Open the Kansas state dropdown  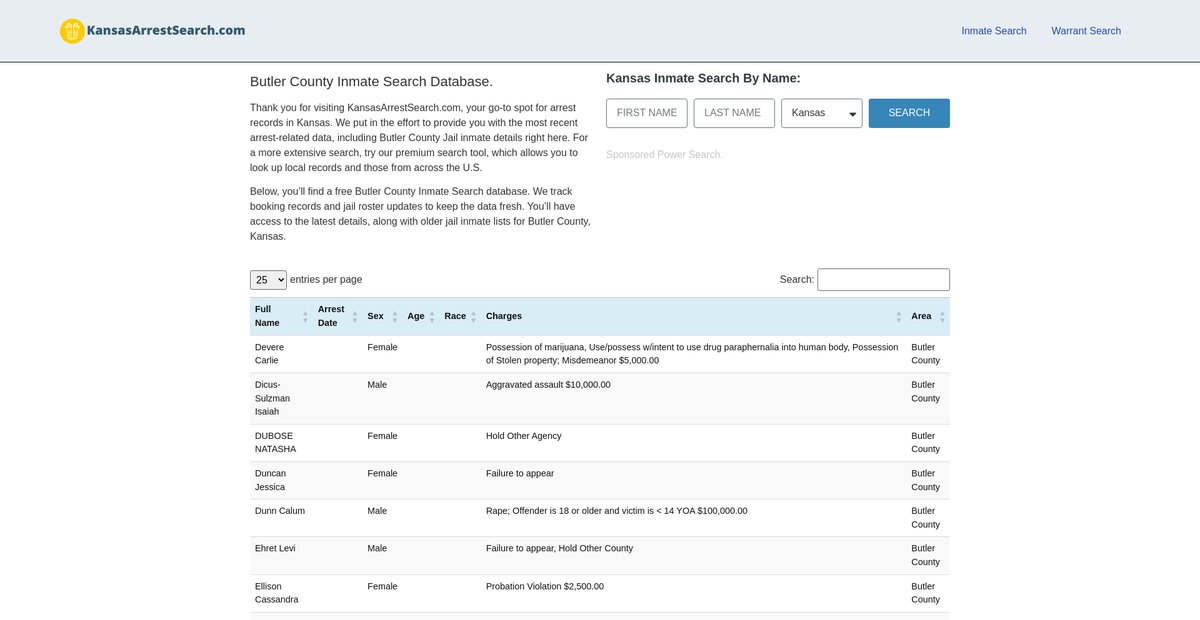[x=821, y=113]
